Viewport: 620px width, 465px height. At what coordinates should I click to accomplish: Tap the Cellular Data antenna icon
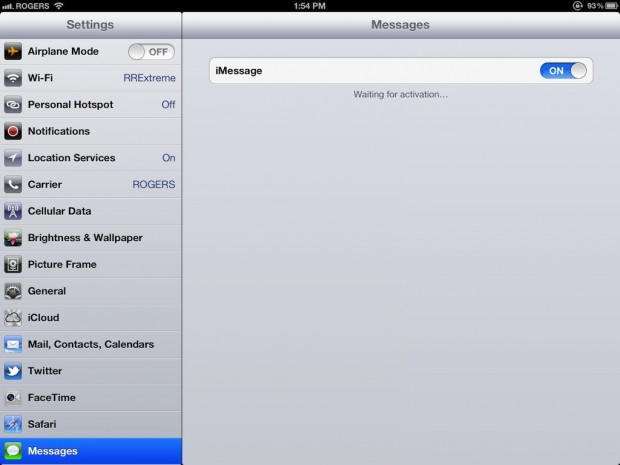pyautogui.click(x=13, y=211)
